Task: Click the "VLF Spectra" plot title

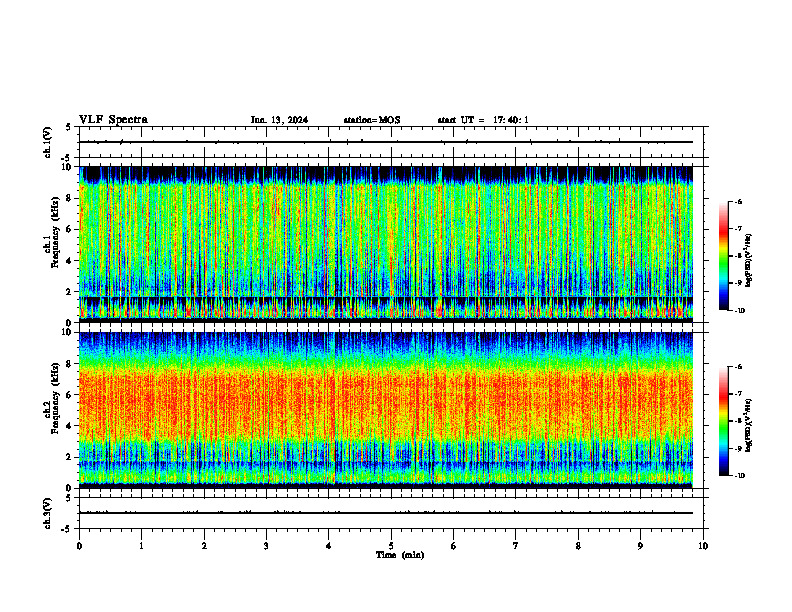Action: pyautogui.click(x=113, y=120)
